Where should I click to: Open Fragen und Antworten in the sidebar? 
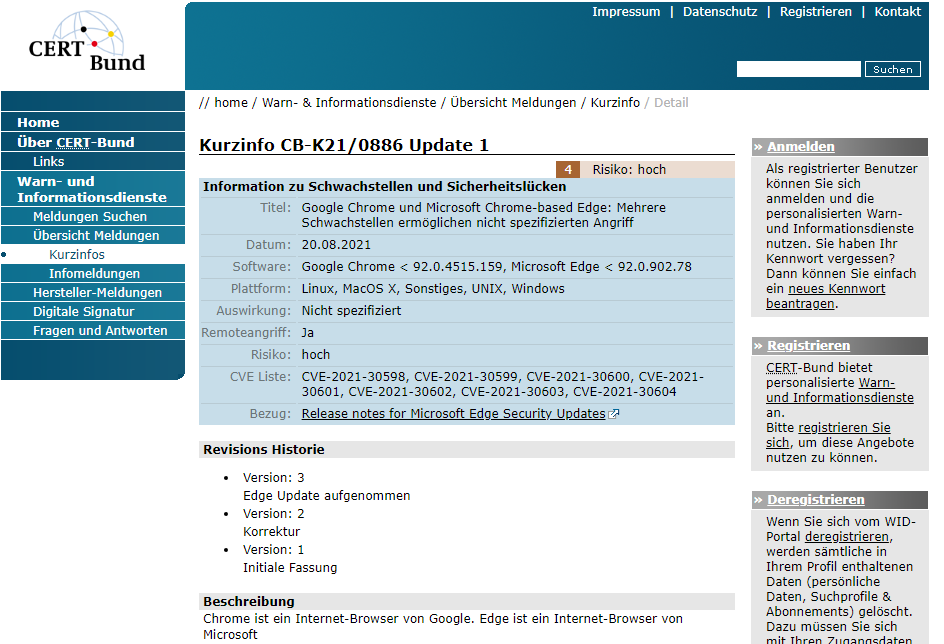click(x=93, y=330)
